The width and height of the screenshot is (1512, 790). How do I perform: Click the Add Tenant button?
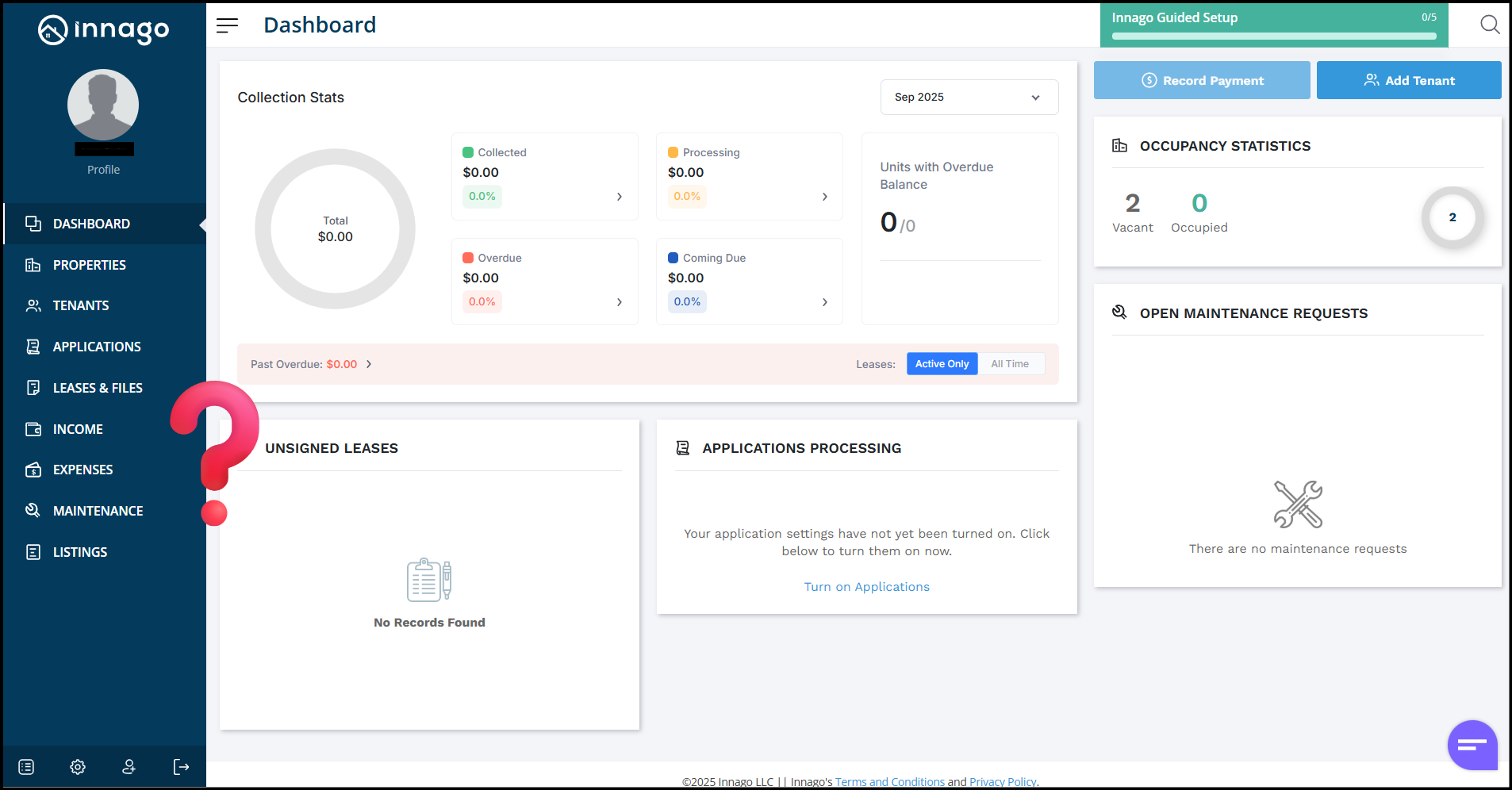(x=1408, y=80)
